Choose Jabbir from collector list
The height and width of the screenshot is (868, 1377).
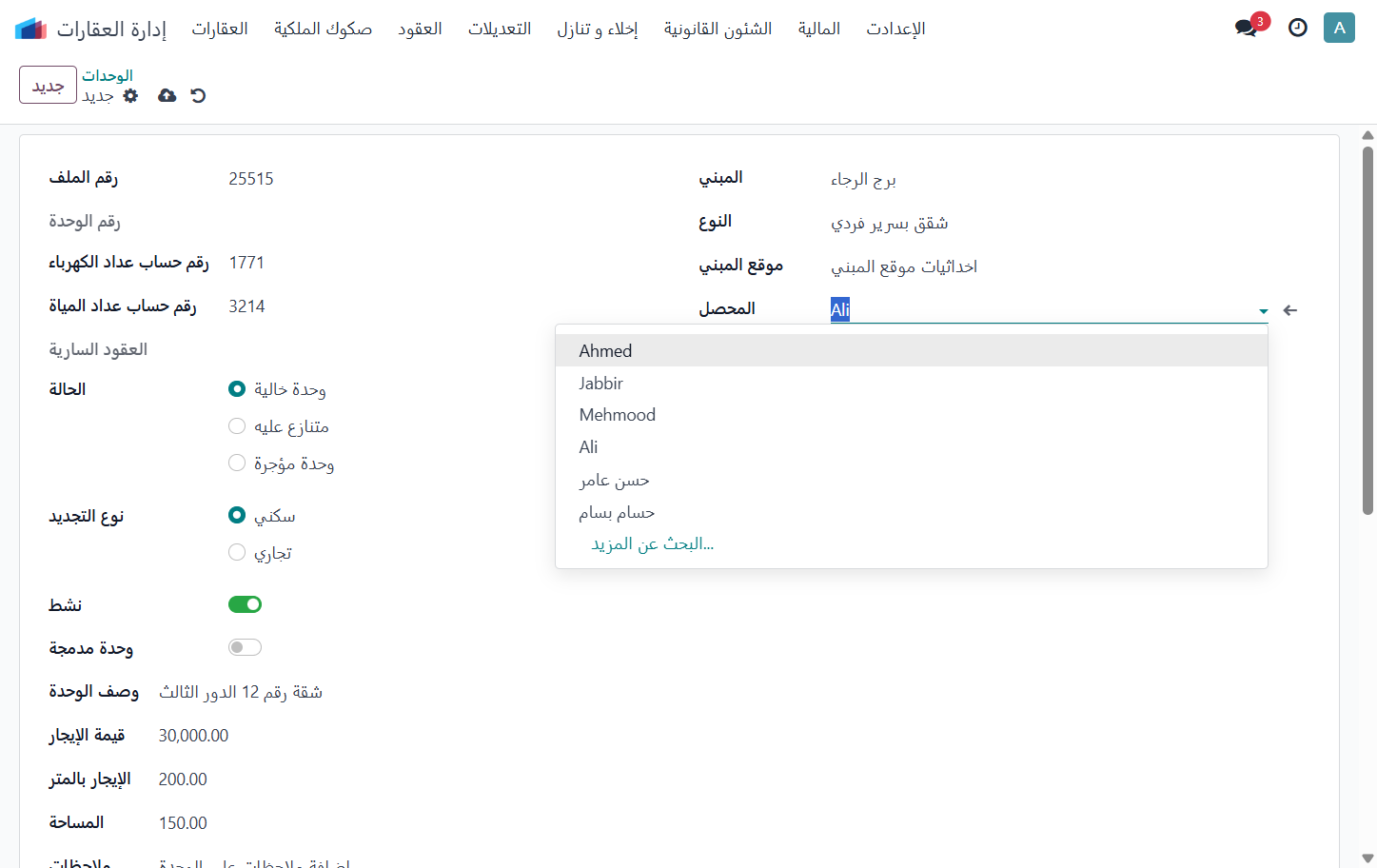click(x=912, y=383)
